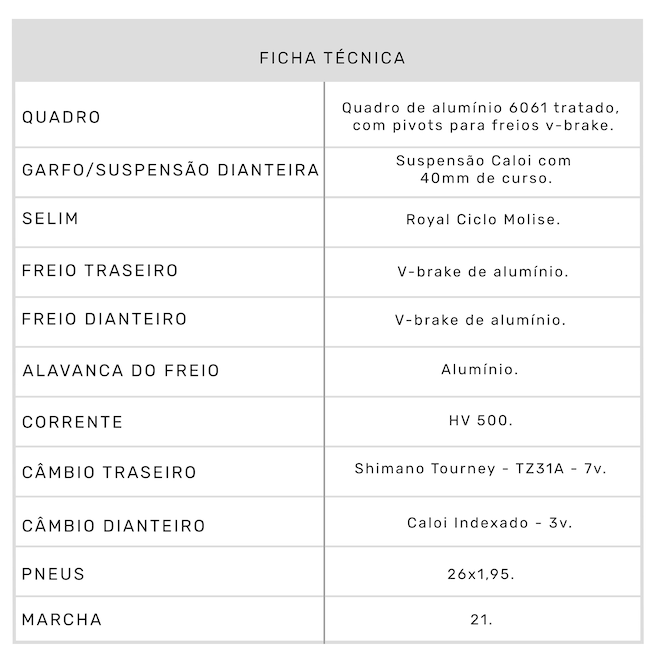Select the CÂMBIO DIANTEIRO label
Screen dimensions: 660x660
coord(114,525)
